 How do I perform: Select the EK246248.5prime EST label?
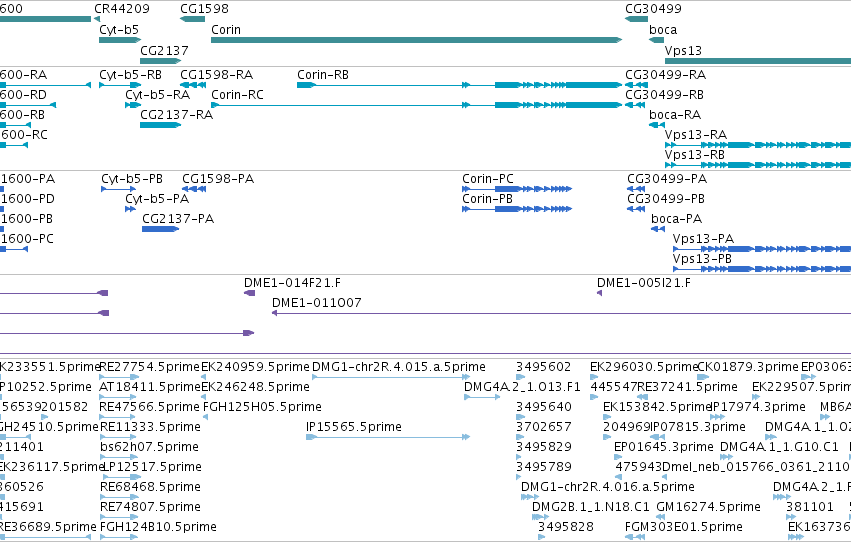click(255, 387)
